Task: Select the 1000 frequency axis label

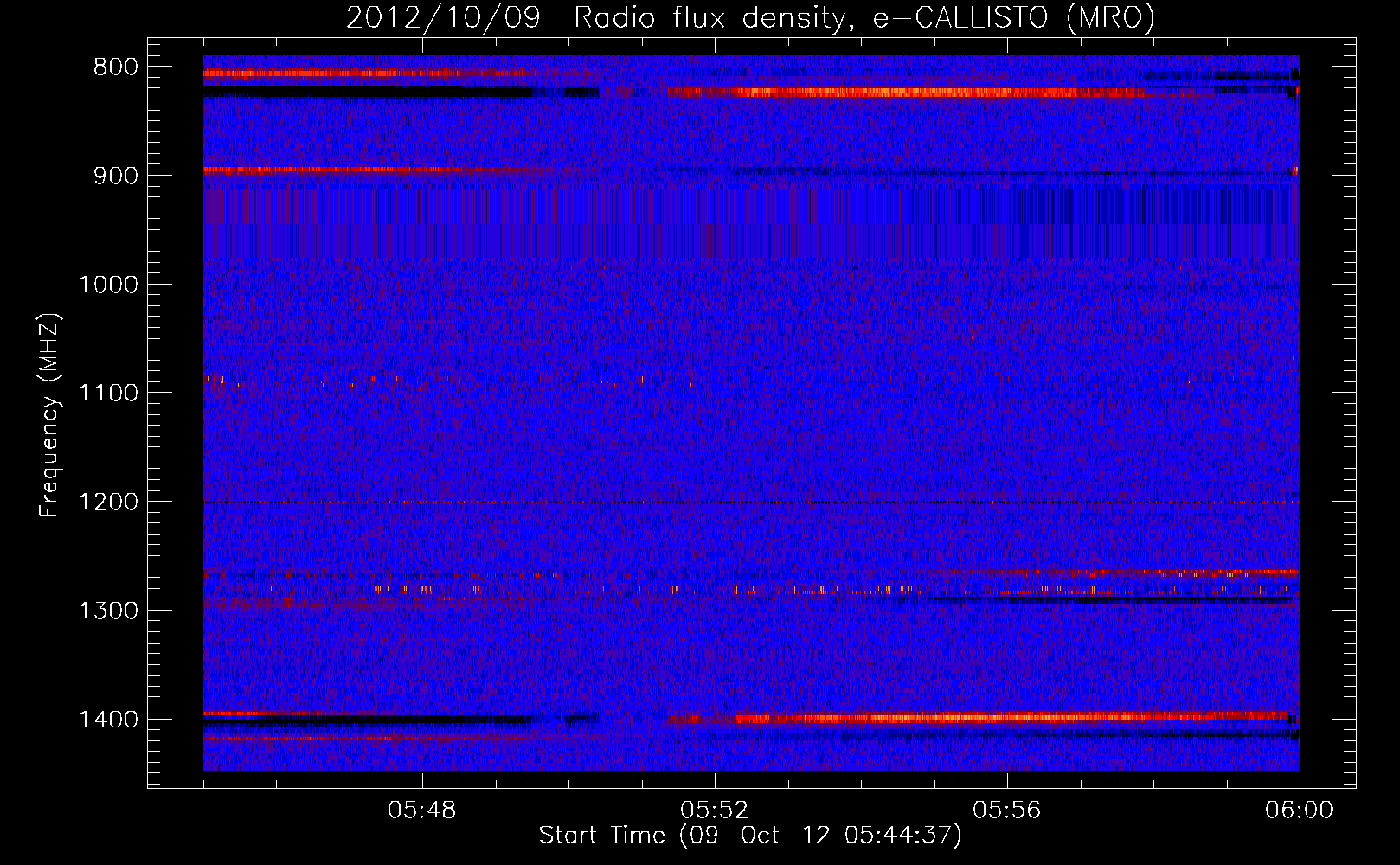Action: (x=108, y=285)
